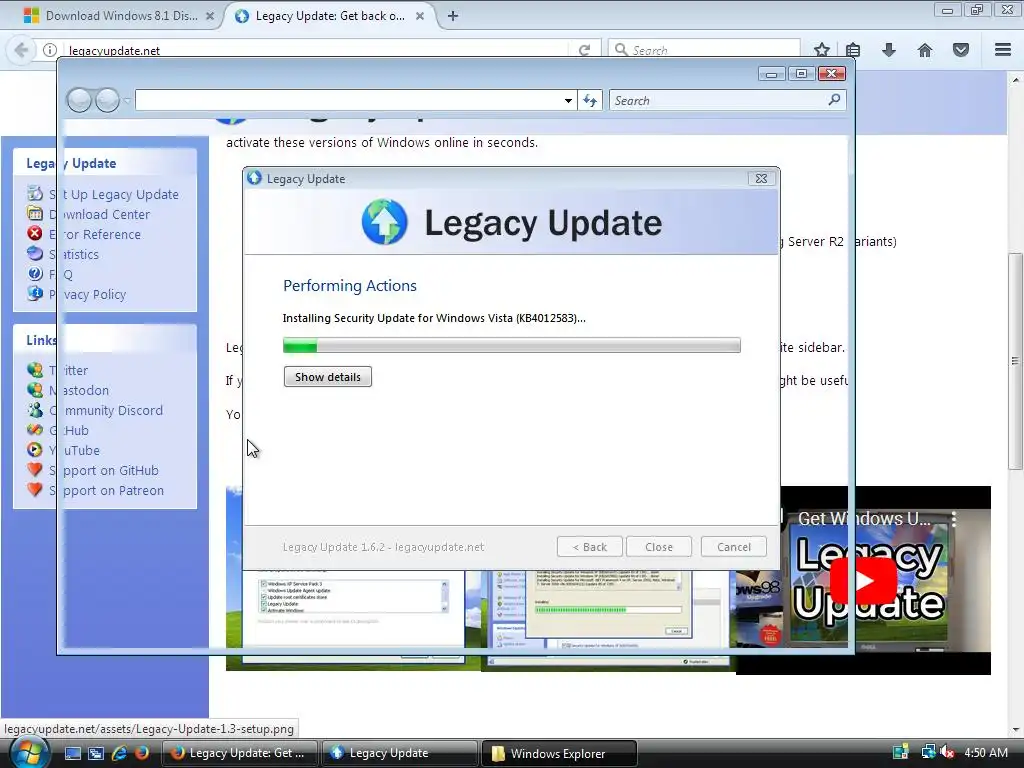The image size is (1024, 768).
Task: Open the Explorer address bar dropdown arrow
Action: pos(568,101)
